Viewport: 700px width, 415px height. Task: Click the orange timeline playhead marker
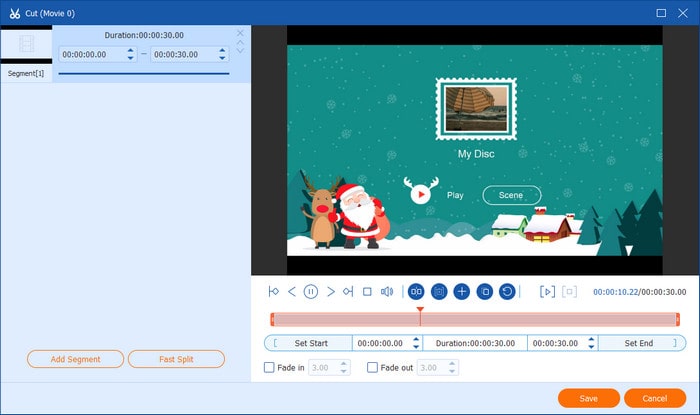coord(420,311)
